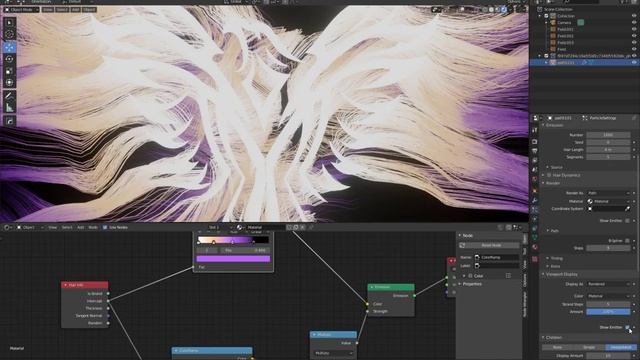640x360 pixels.
Task: Select the 3D Cursor tool
Action: (9, 34)
